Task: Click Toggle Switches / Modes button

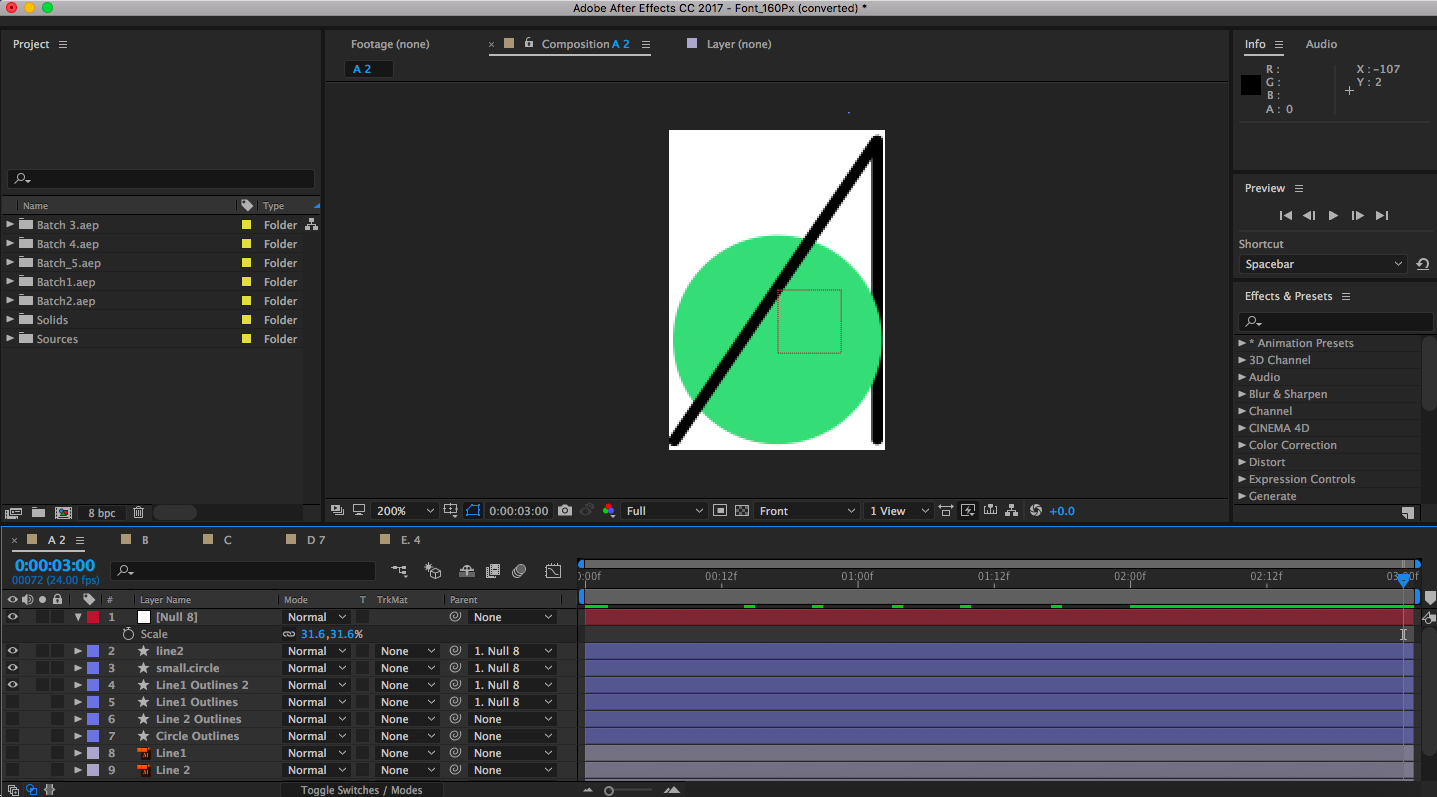Action: [361, 790]
